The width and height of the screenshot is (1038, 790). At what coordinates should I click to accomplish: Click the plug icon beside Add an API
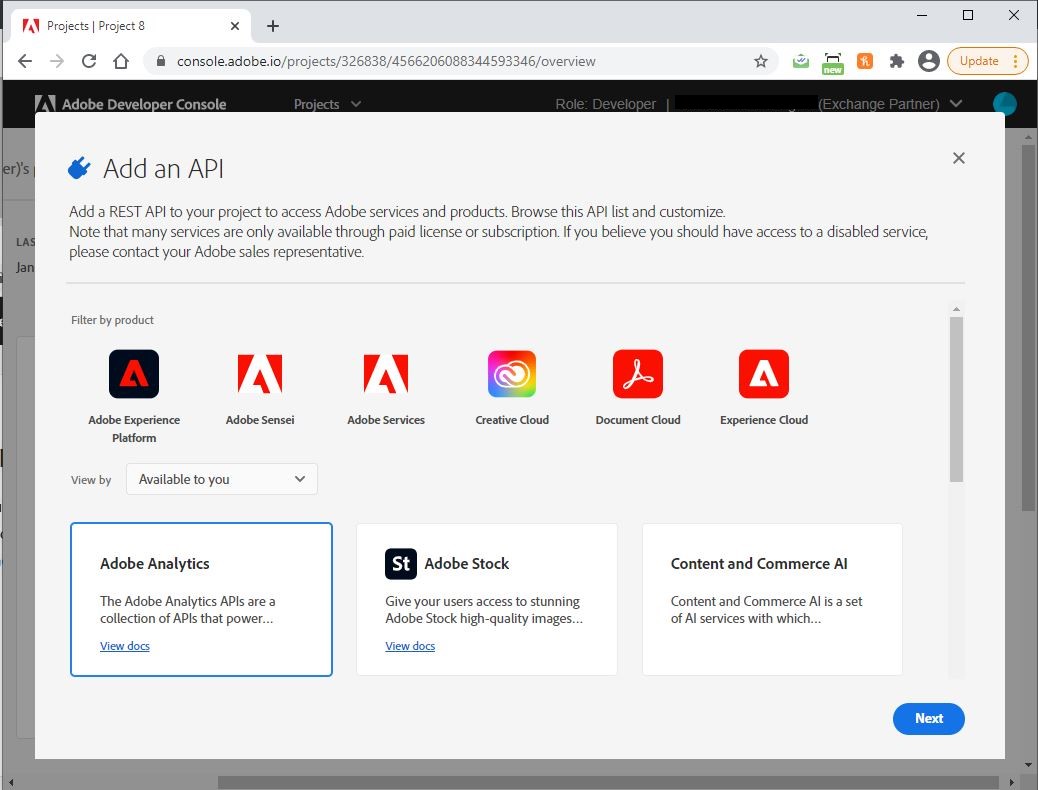(x=79, y=168)
